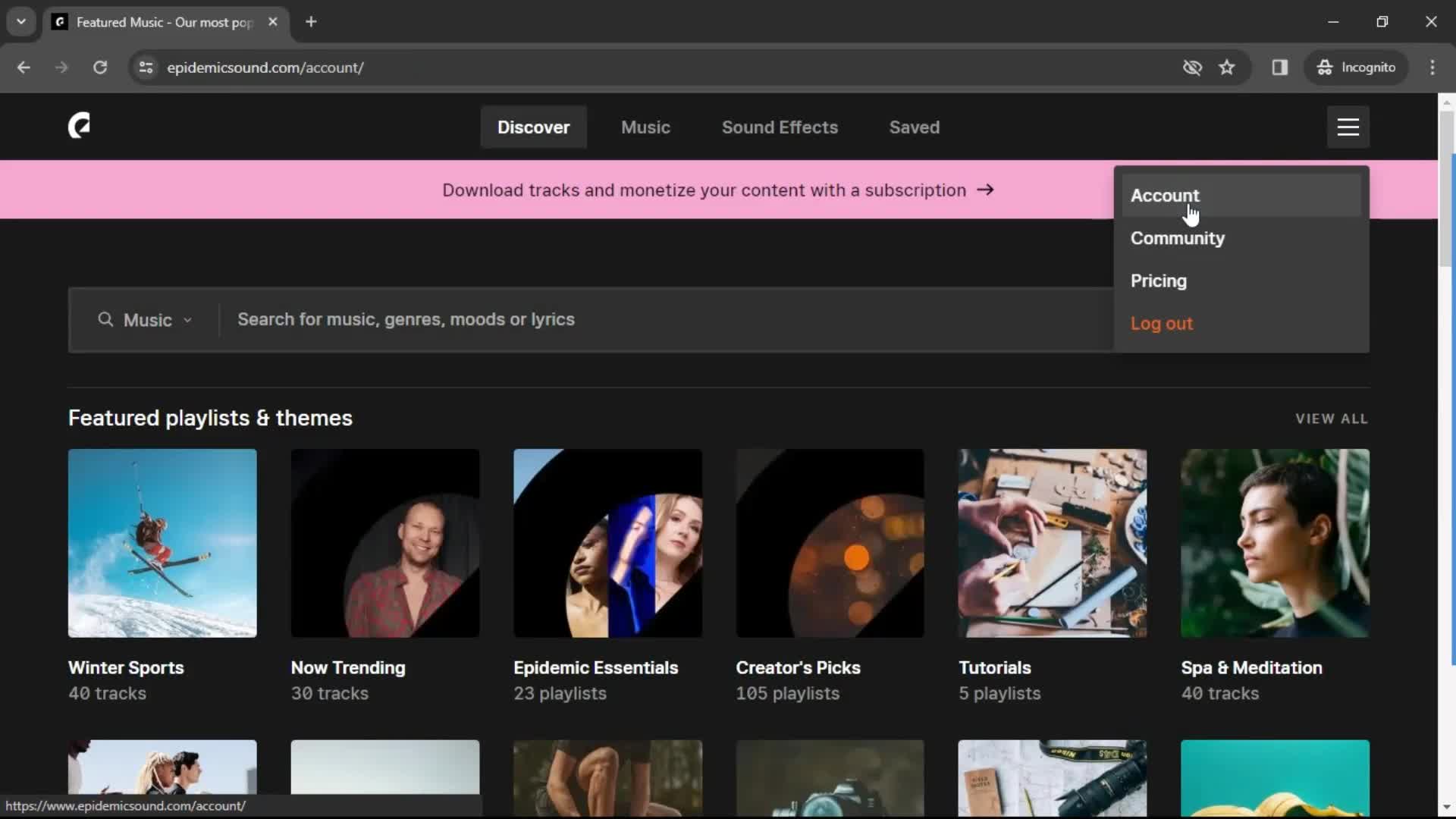Select Pricing in the dropdown menu
Viewport: 1456px width, 819px height.
[x=1241, y=281]
